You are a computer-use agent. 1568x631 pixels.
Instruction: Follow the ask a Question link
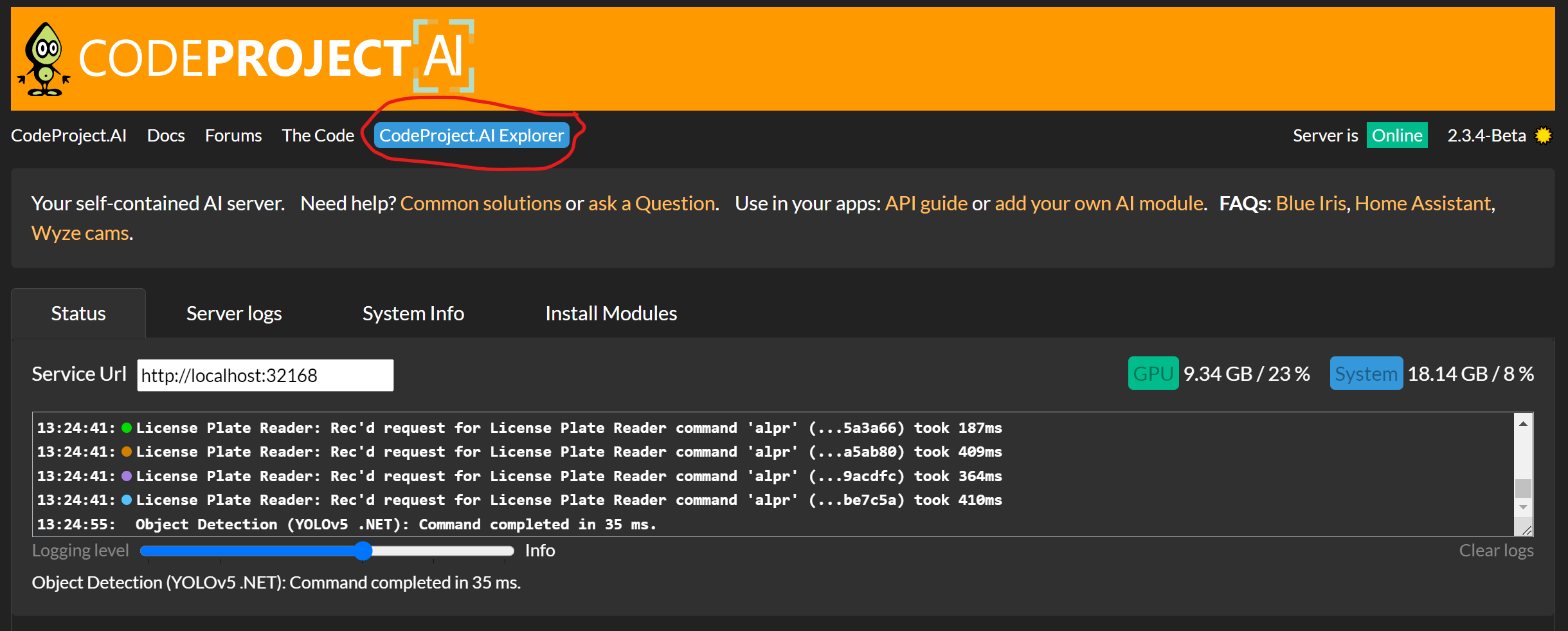tap(652, 203)
